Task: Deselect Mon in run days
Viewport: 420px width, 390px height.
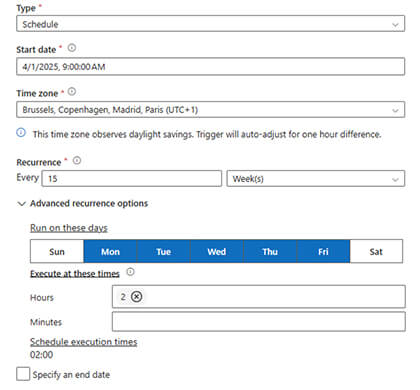Action: click(110, 252)
